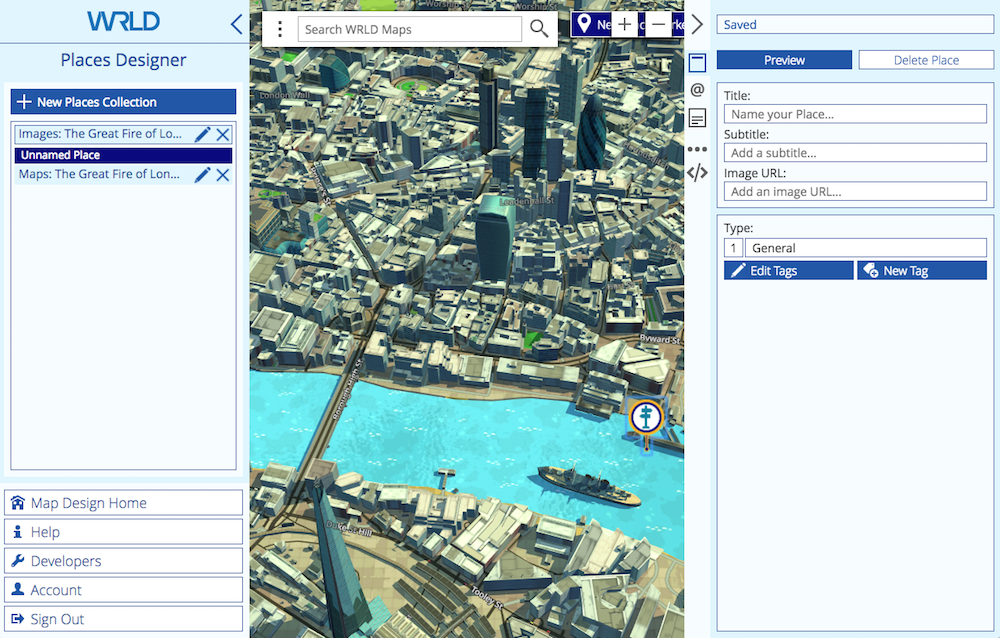Click the search magnifier icon

point(539,29)
